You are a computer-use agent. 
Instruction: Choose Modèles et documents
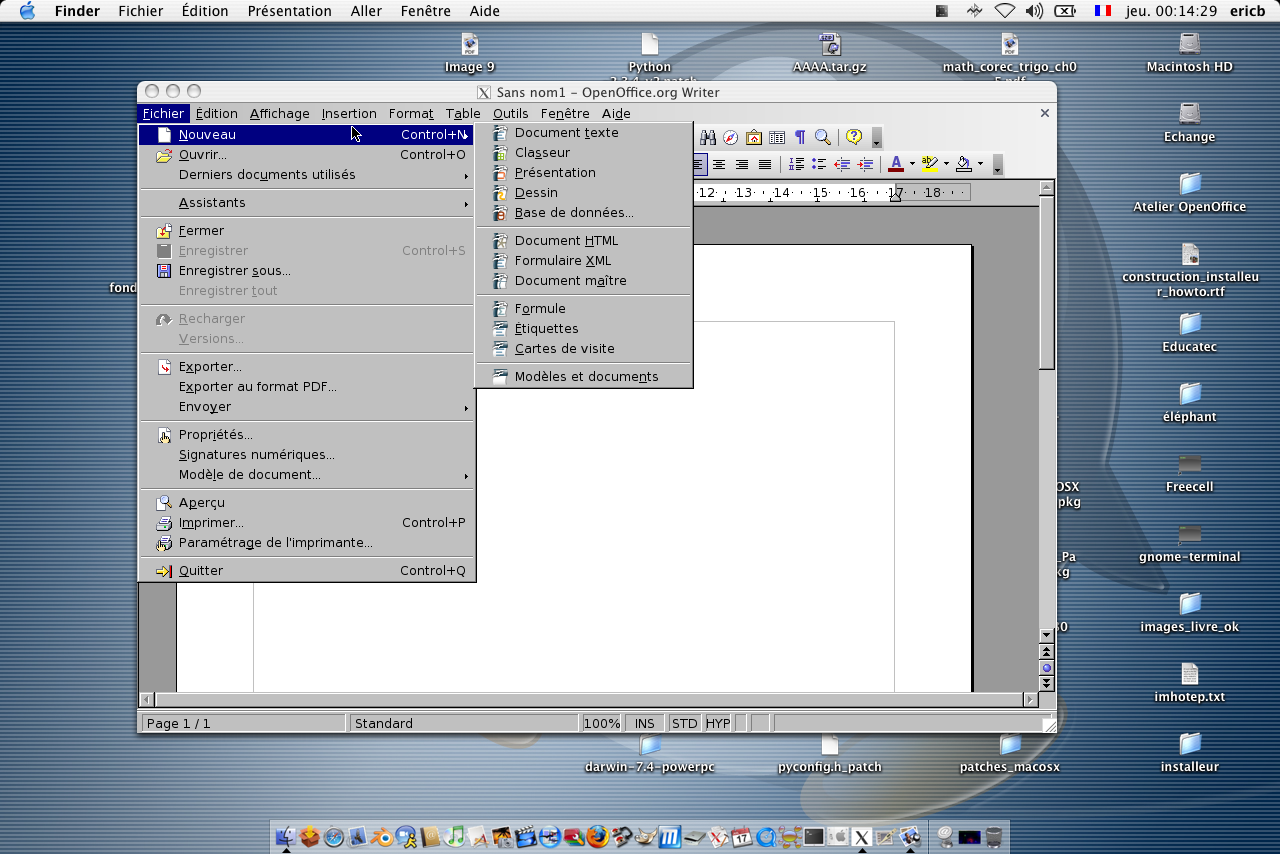coord(584,377)
